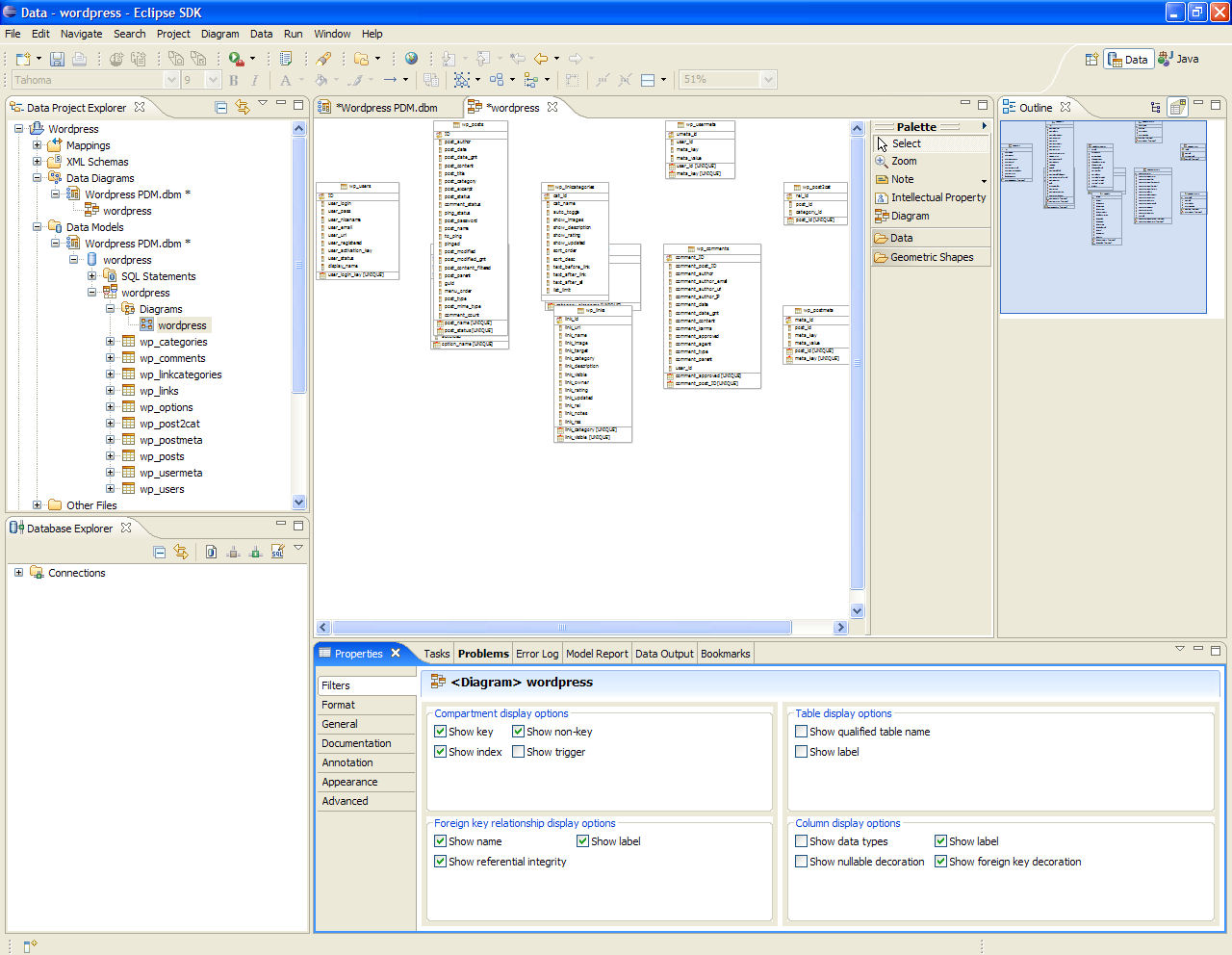Open the Data palette drawer
Image resolution: width=1232 pixels, height=955 pixels.
(x=931, y=238)
